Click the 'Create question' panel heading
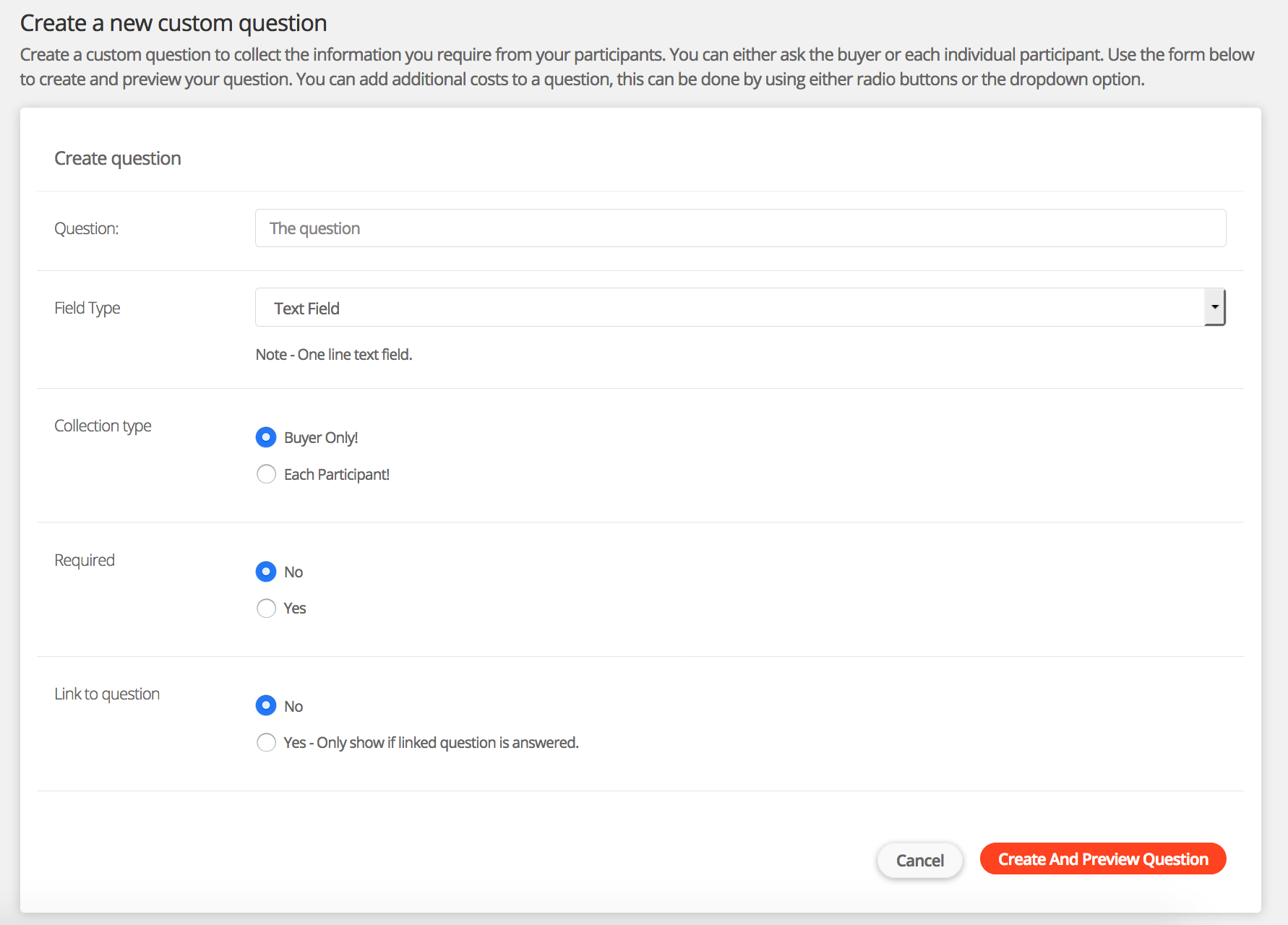Screen dimensions: 1288x925 pyautogui.click(x=118, y=158)
